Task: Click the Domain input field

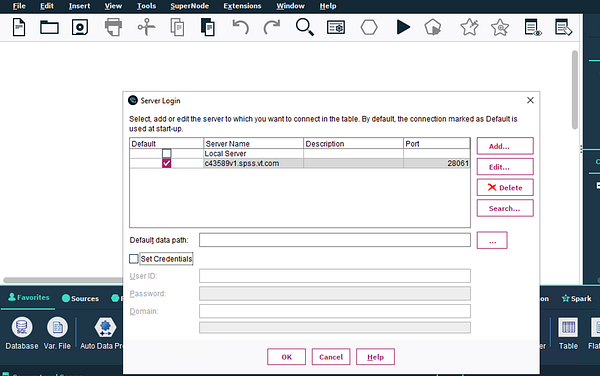Action: click(x=335, y=311)
